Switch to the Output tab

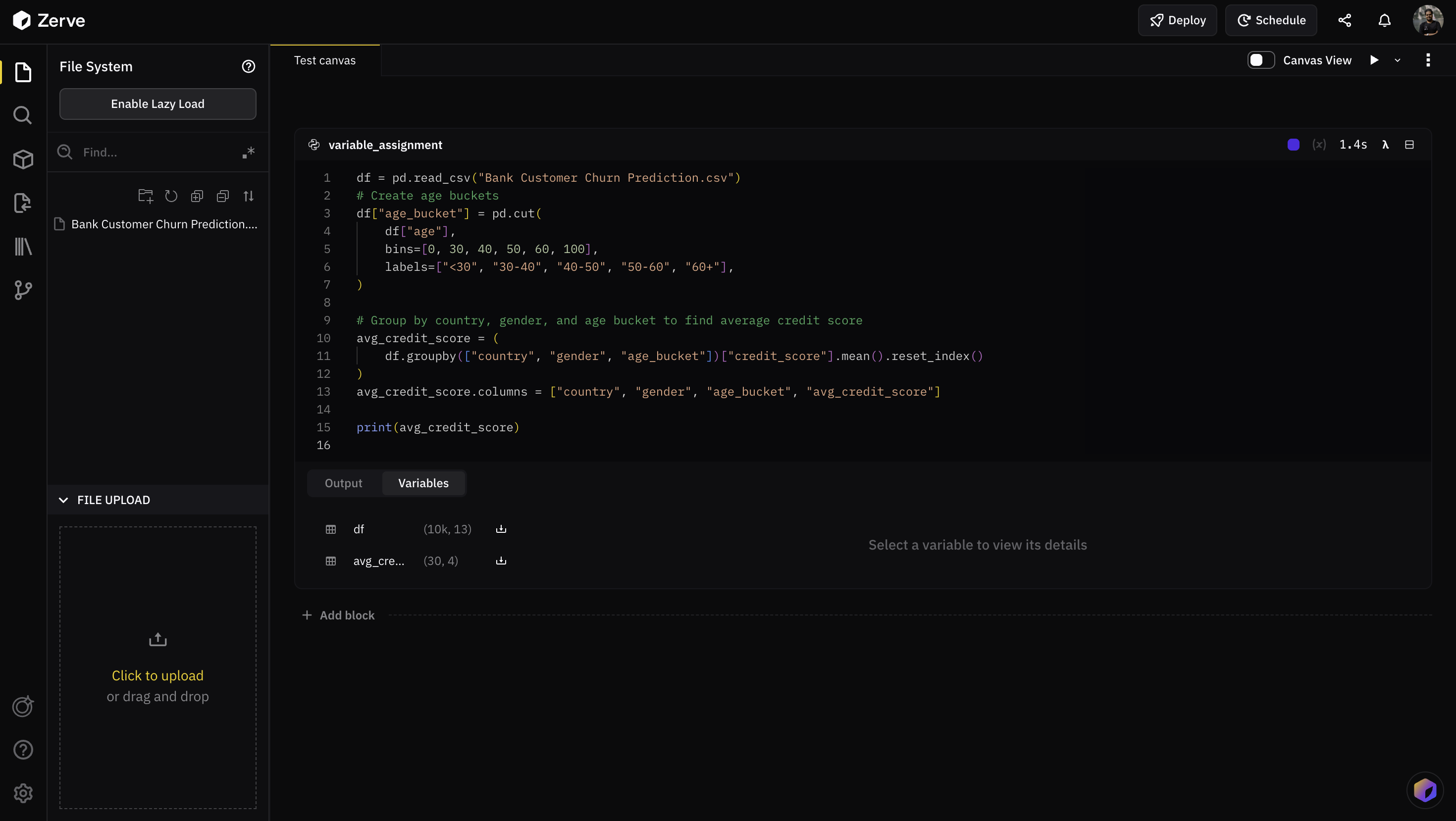343,483
